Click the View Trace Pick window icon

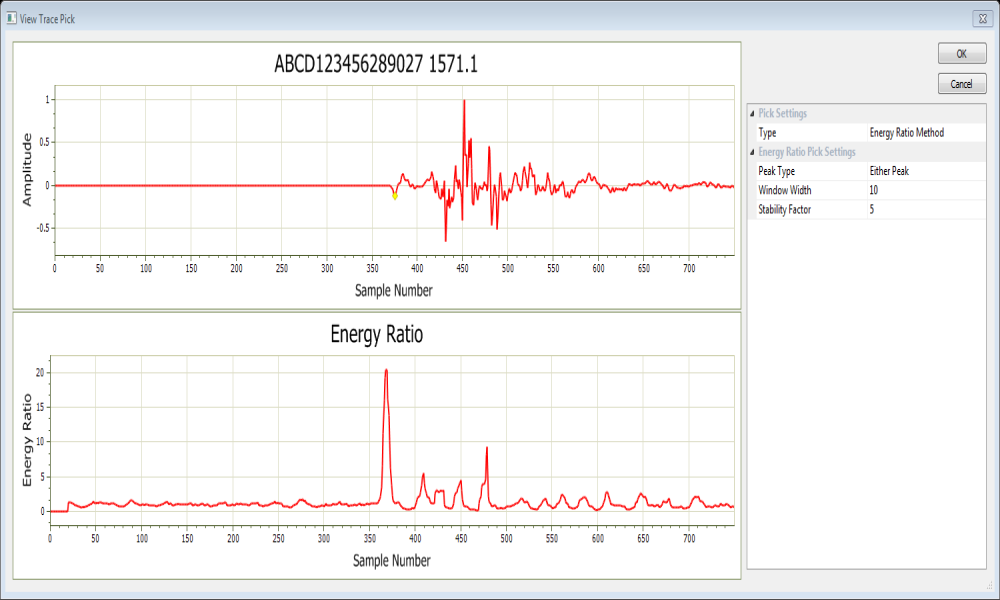(11, 19)
